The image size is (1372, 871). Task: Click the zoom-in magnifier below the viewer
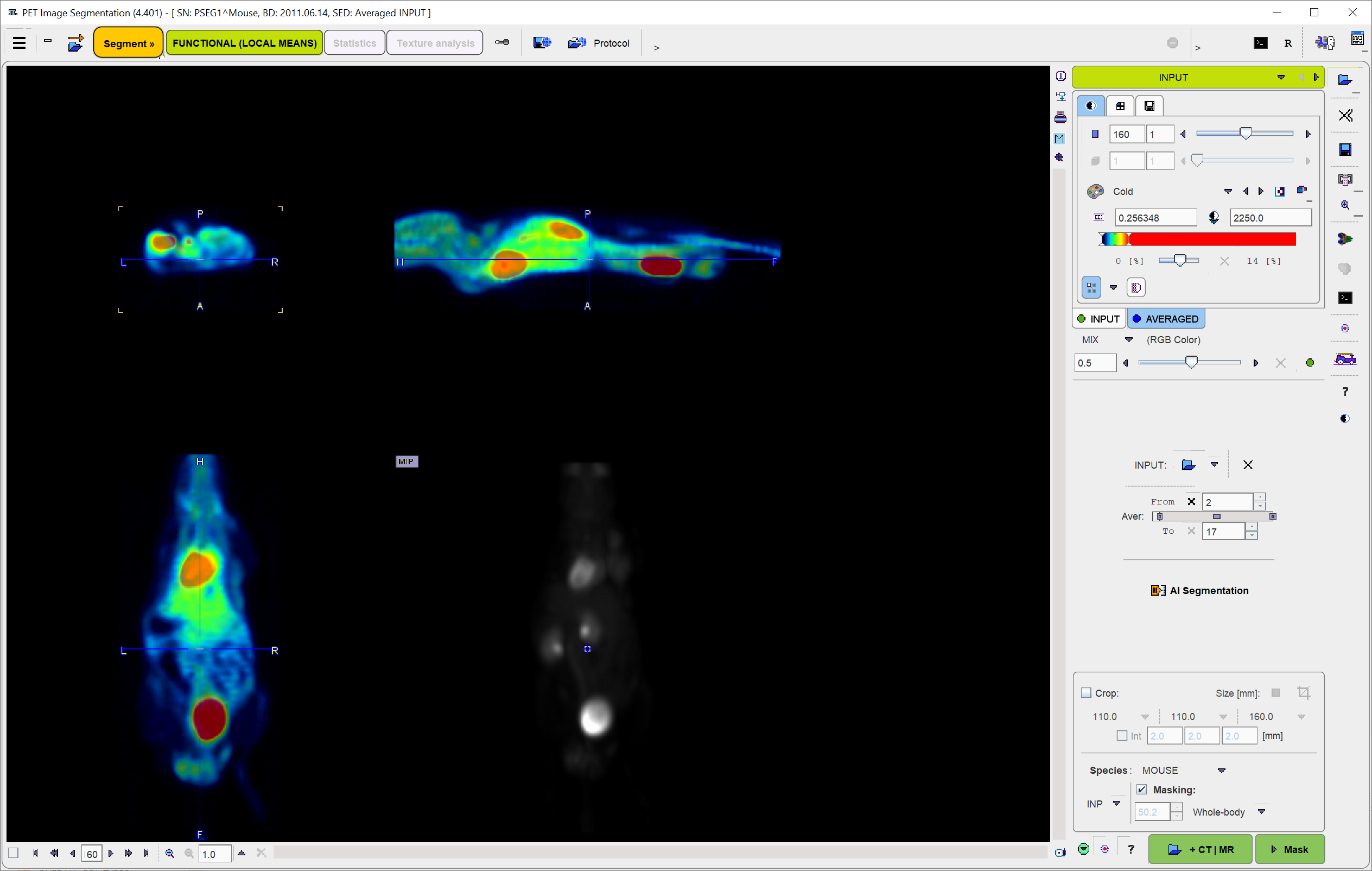(x=169, y=853)
